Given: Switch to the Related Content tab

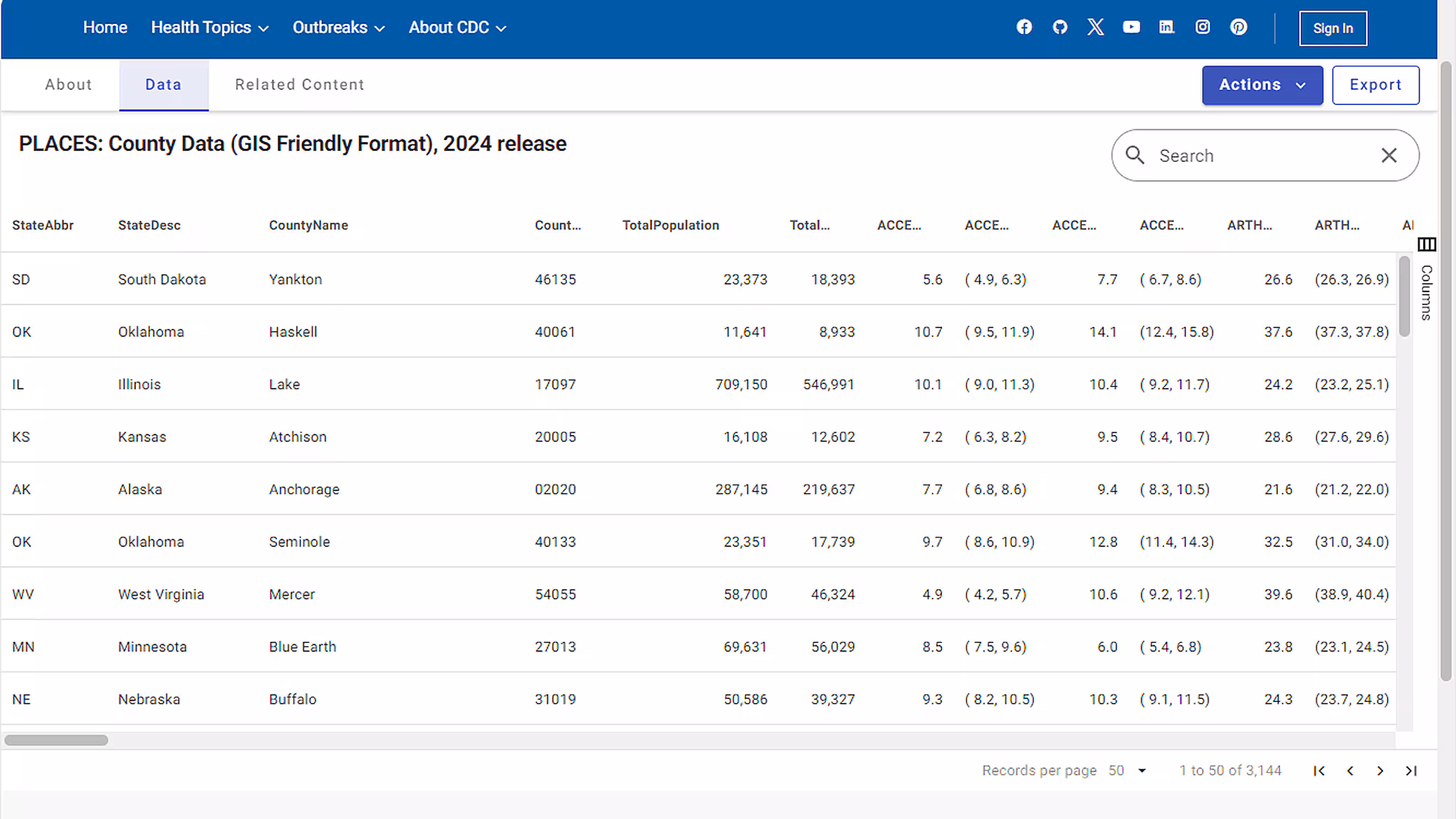Looking at the screenshot, I should pos(299,85).
